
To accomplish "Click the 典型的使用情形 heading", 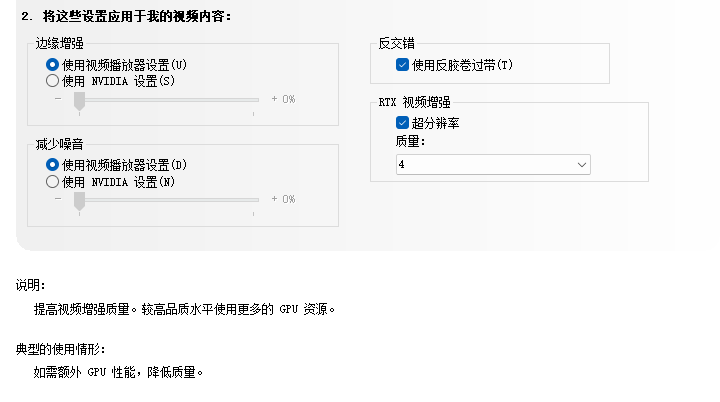I will pyautogui.click(x=60, y=348).
